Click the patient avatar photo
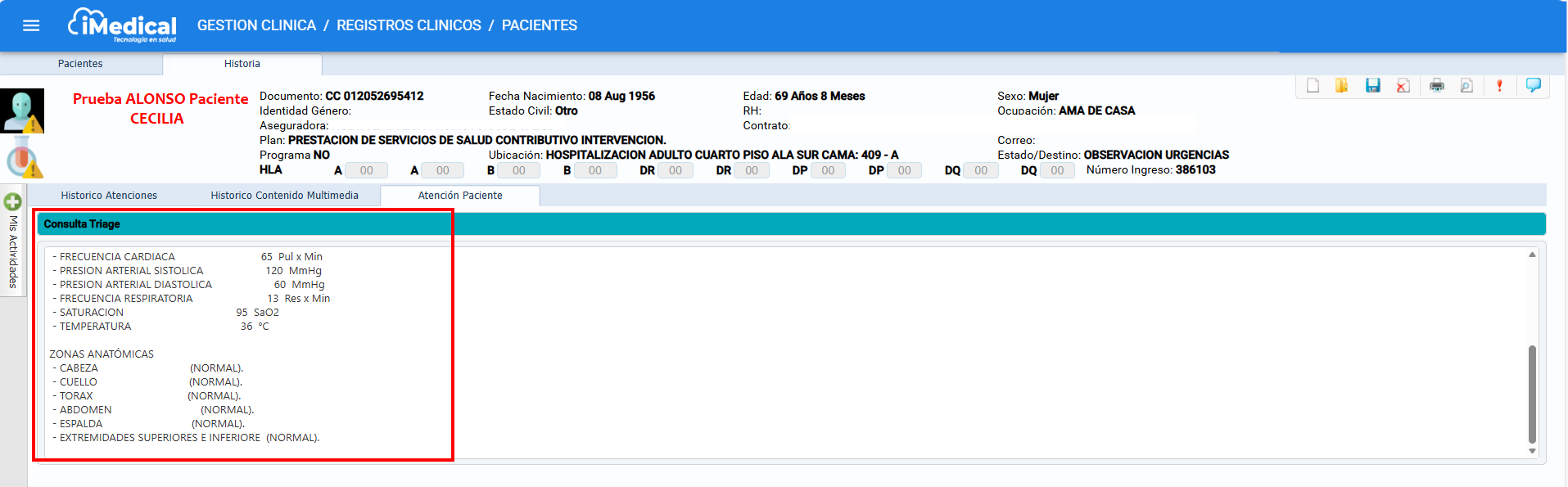The image size is (1568, 487). pyautogui.click(x=22, y=110)
